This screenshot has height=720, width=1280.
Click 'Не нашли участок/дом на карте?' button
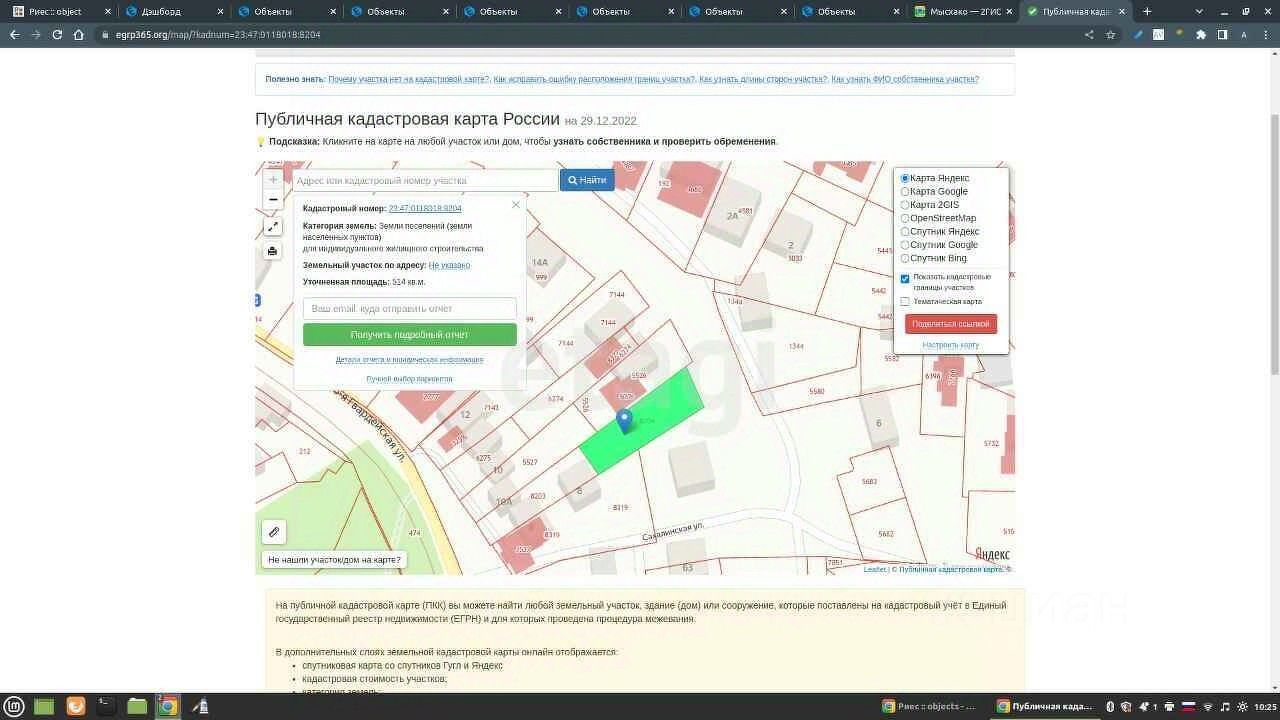[x=334, y=560]
